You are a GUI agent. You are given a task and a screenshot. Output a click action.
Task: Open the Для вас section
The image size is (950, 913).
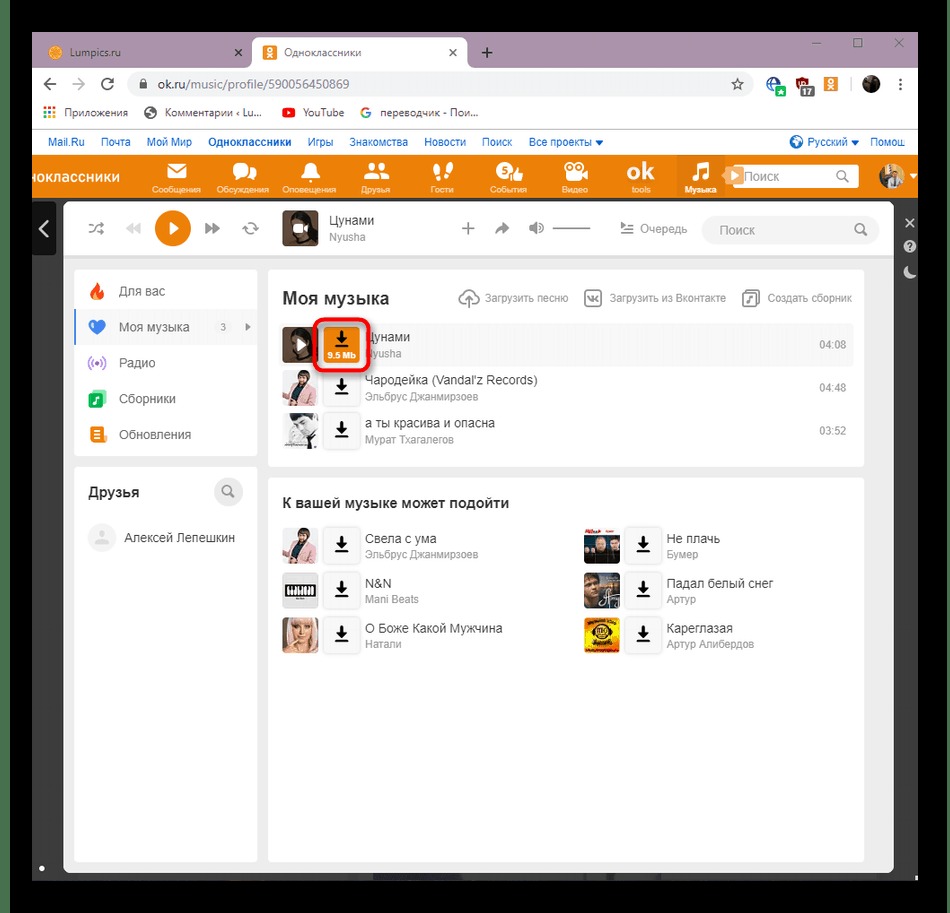coord(165,291)
